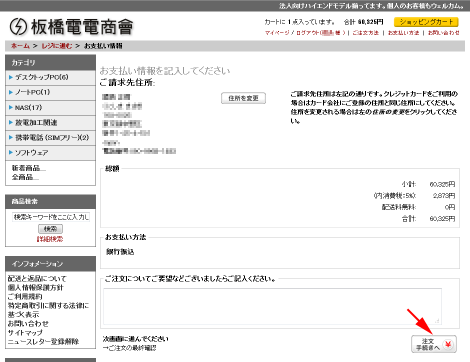Go to マイページ link in header

click(x=277, y=33)
